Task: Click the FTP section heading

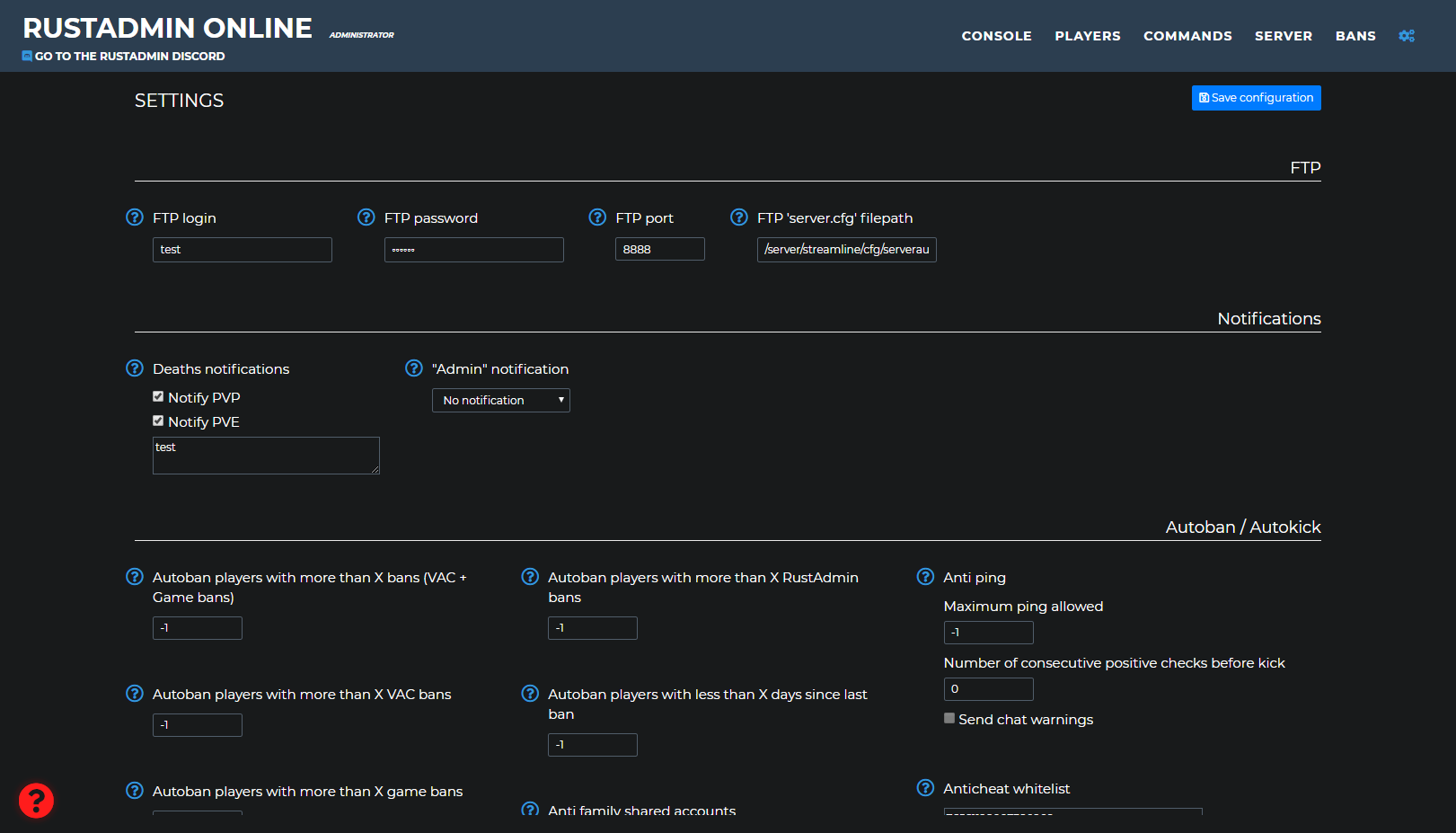Action: [1305, 167]
